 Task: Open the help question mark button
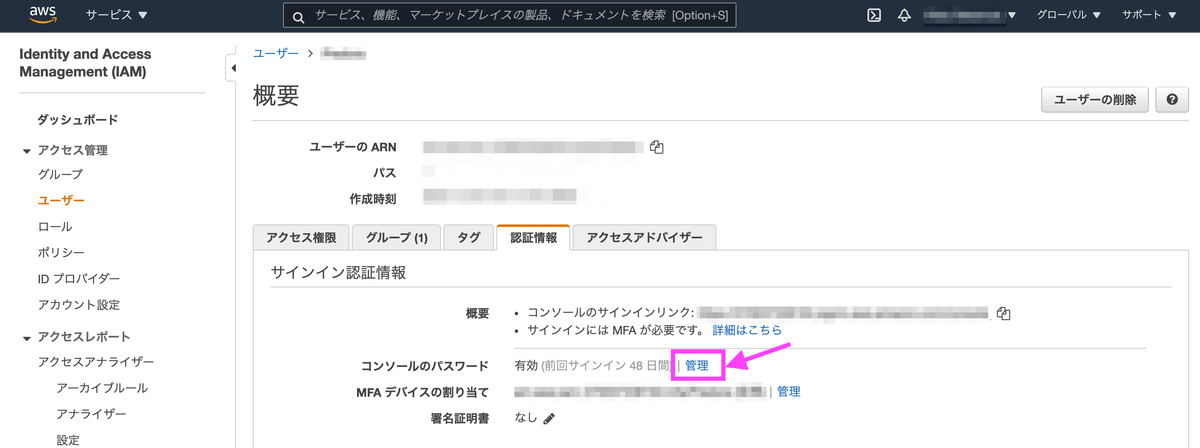[1171, 100]
